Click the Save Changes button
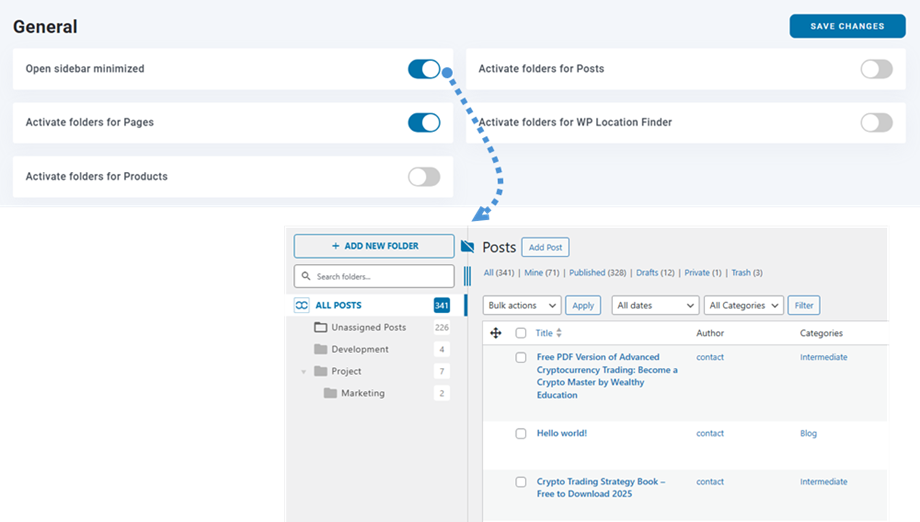Screen dimensions: 920x522 click(x=847, y=26)
